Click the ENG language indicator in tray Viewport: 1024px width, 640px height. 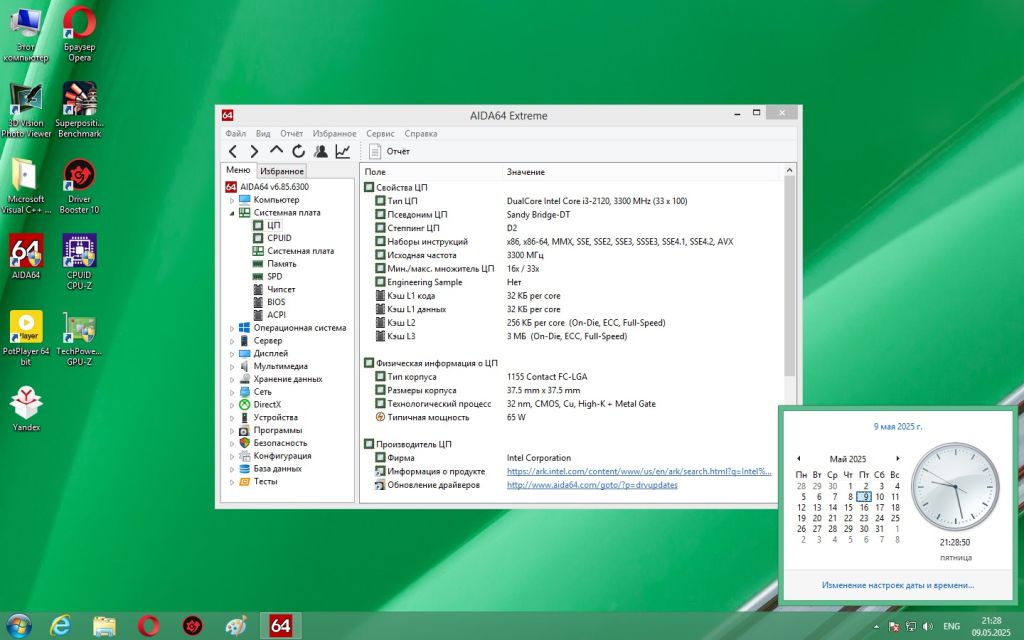pos(952,626)
